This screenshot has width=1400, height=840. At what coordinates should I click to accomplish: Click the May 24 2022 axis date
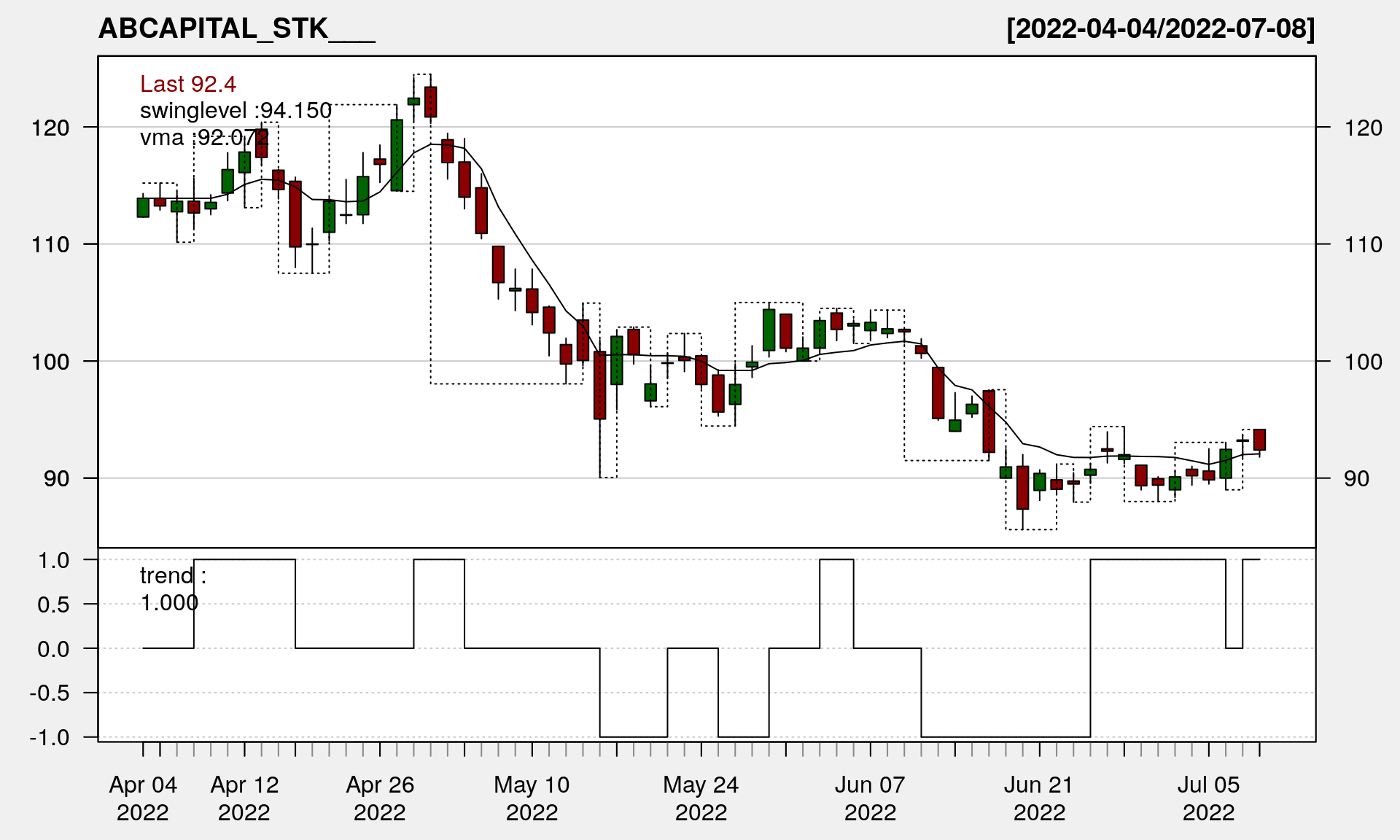tap(701, 798)
